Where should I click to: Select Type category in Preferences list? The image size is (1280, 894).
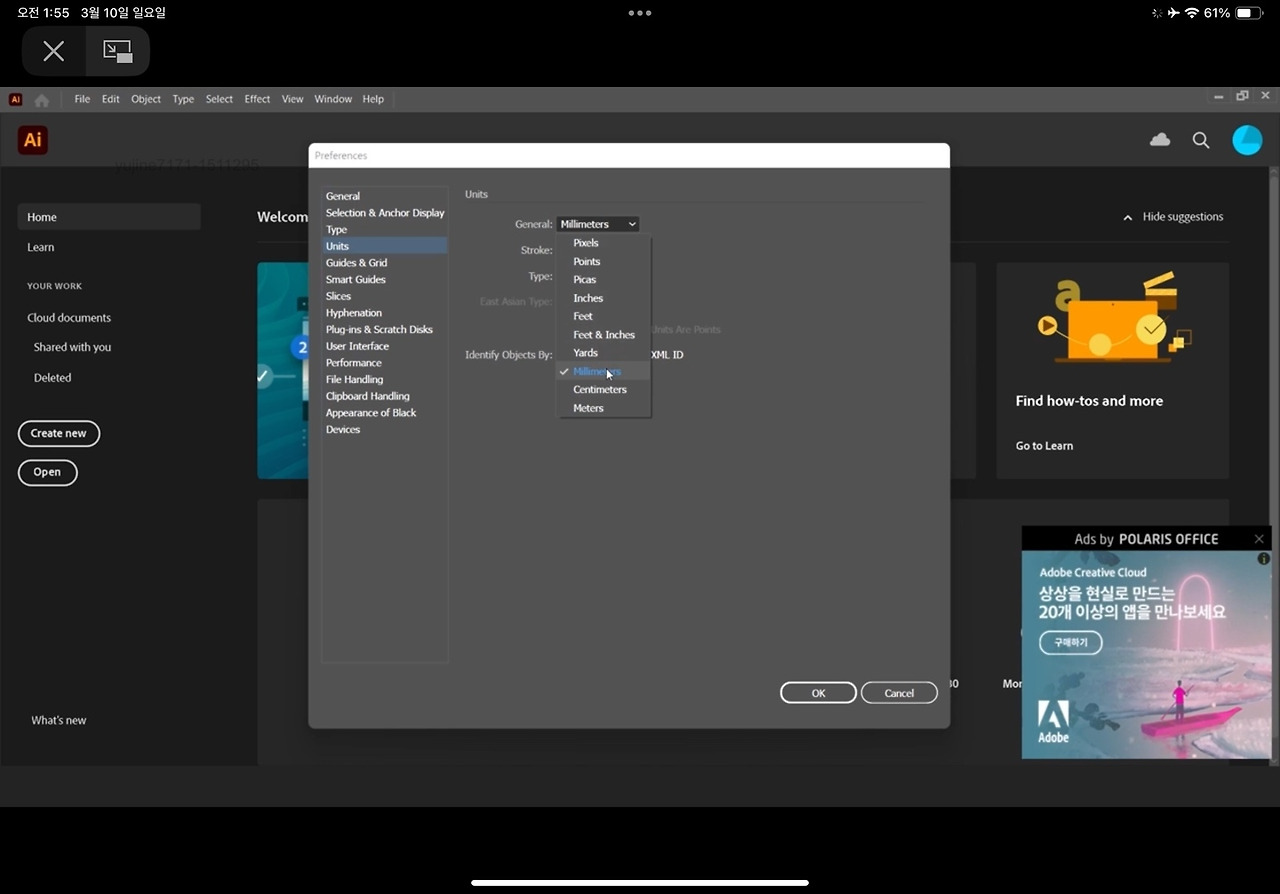384,230
